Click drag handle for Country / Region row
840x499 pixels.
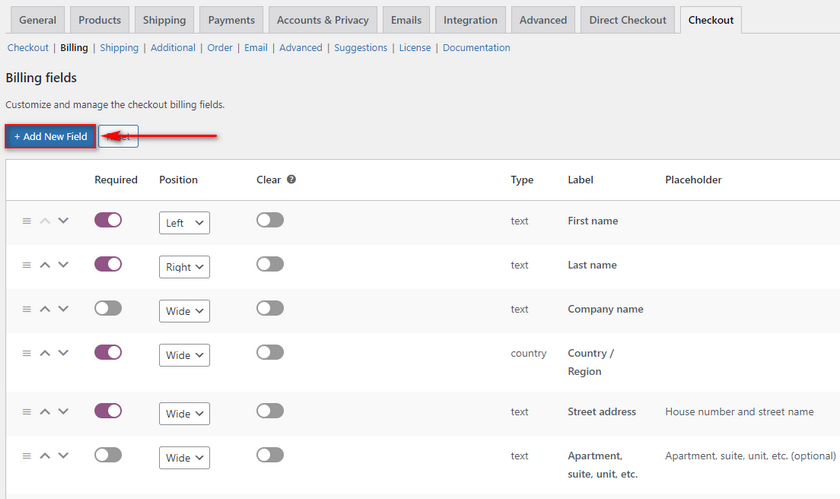coord(26,353)
